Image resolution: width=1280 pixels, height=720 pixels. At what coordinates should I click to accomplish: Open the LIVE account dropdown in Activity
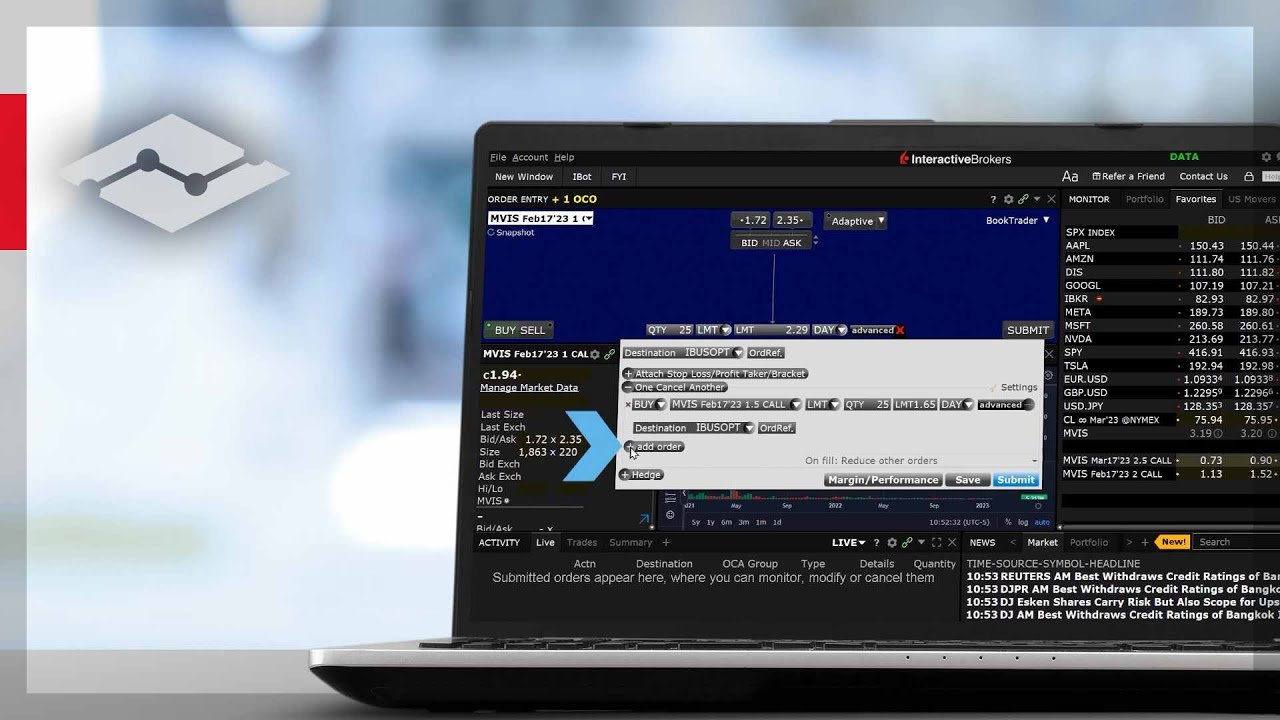tap(849, 542)
